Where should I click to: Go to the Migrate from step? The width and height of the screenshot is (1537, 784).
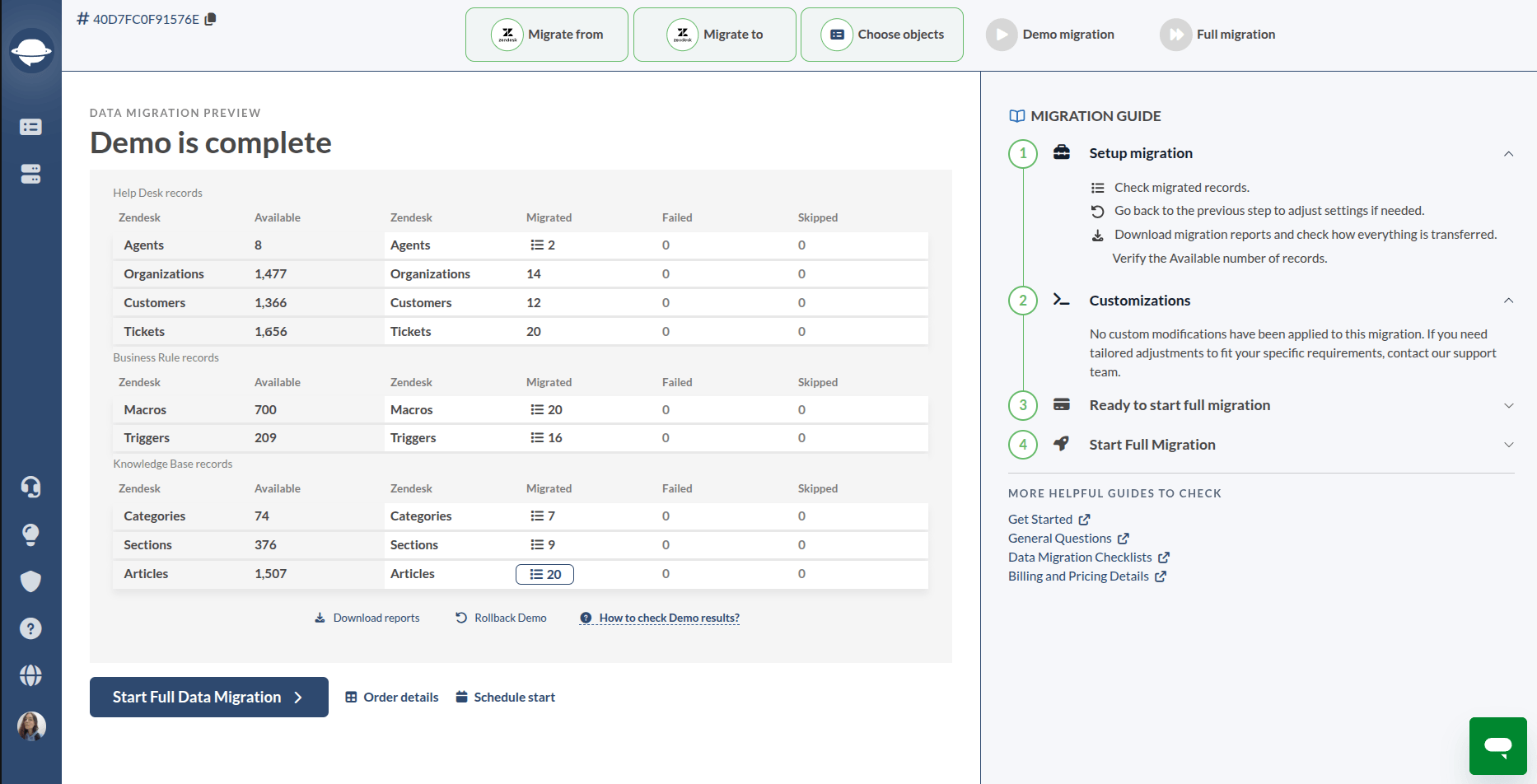tap(547, 35)
